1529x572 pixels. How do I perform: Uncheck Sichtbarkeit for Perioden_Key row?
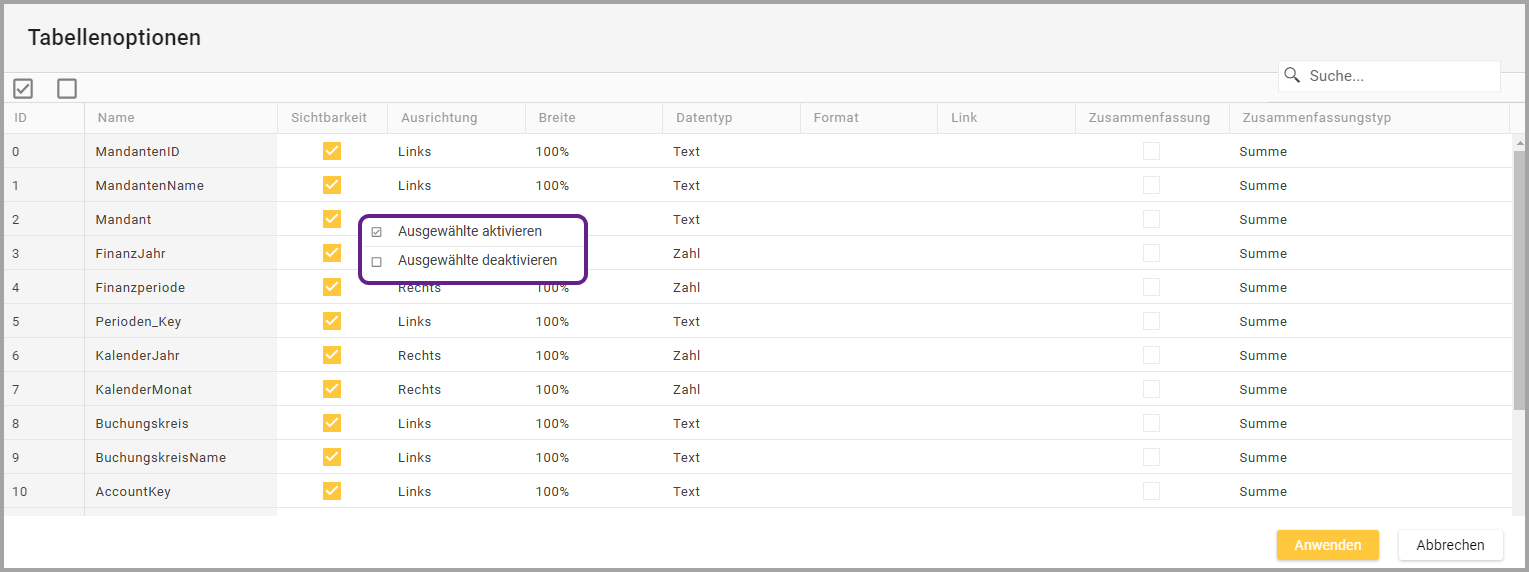(332, 321)
